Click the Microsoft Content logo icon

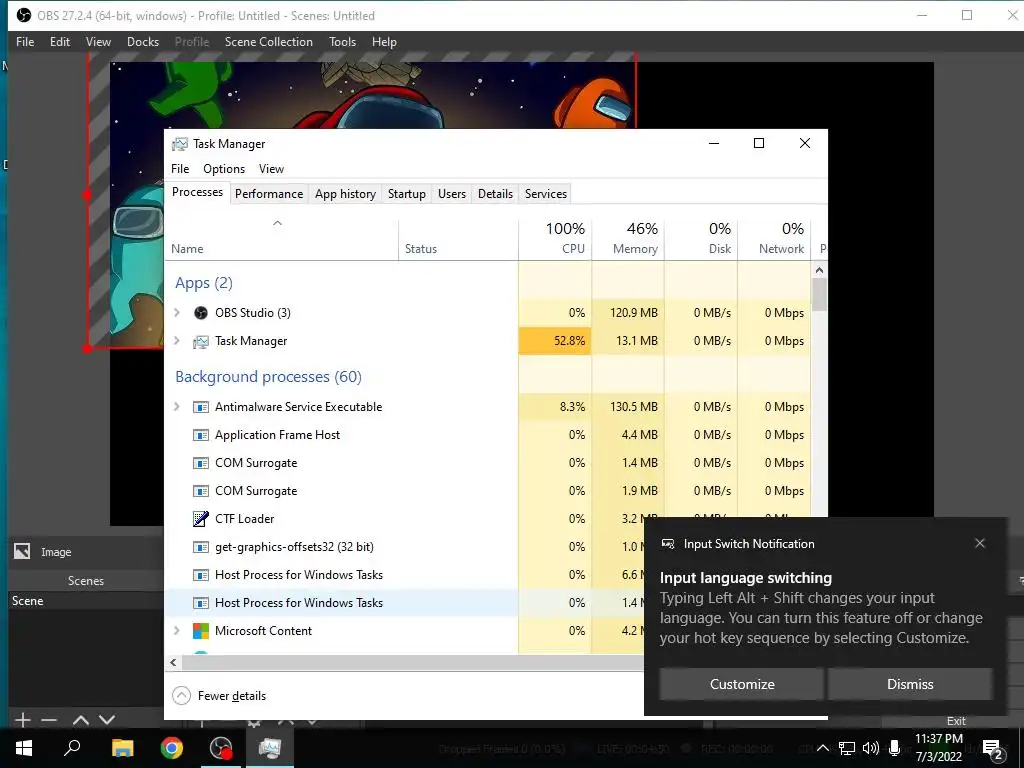(x=201, y=631)
